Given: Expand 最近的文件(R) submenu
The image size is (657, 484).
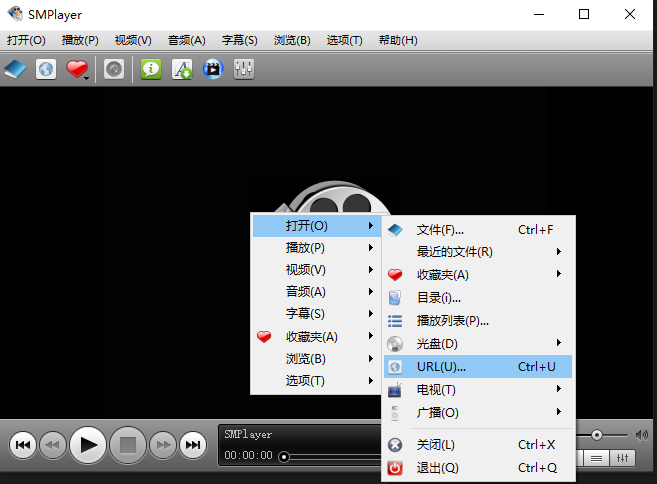Looking at the screenshot, I should [x=478, y=252].
